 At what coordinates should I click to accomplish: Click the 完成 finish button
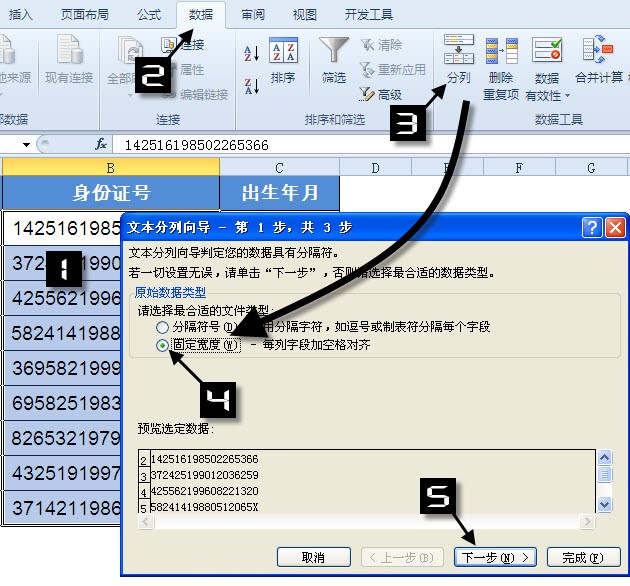point(582,557)
